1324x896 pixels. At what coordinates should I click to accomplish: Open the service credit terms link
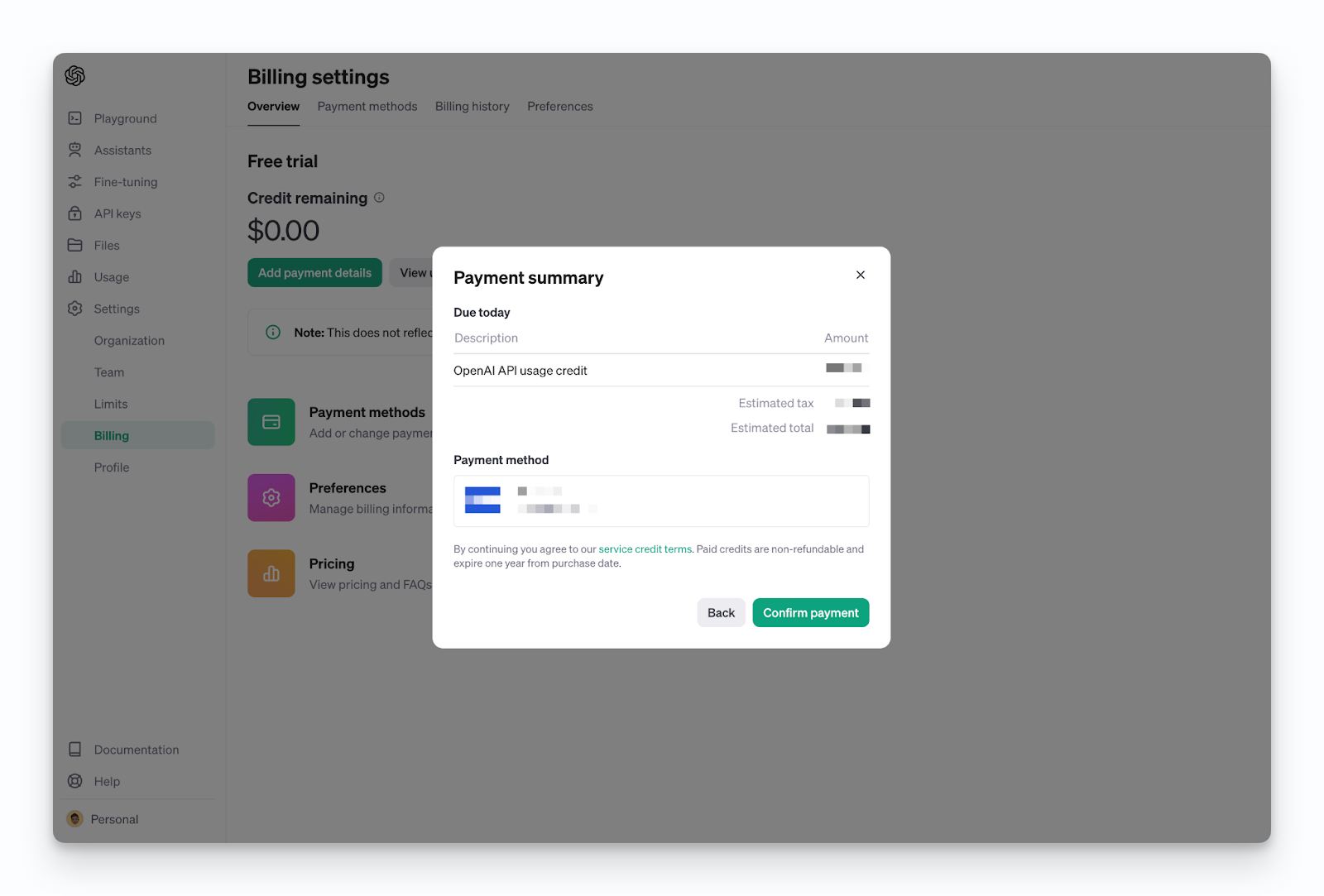tap(645, 549)
